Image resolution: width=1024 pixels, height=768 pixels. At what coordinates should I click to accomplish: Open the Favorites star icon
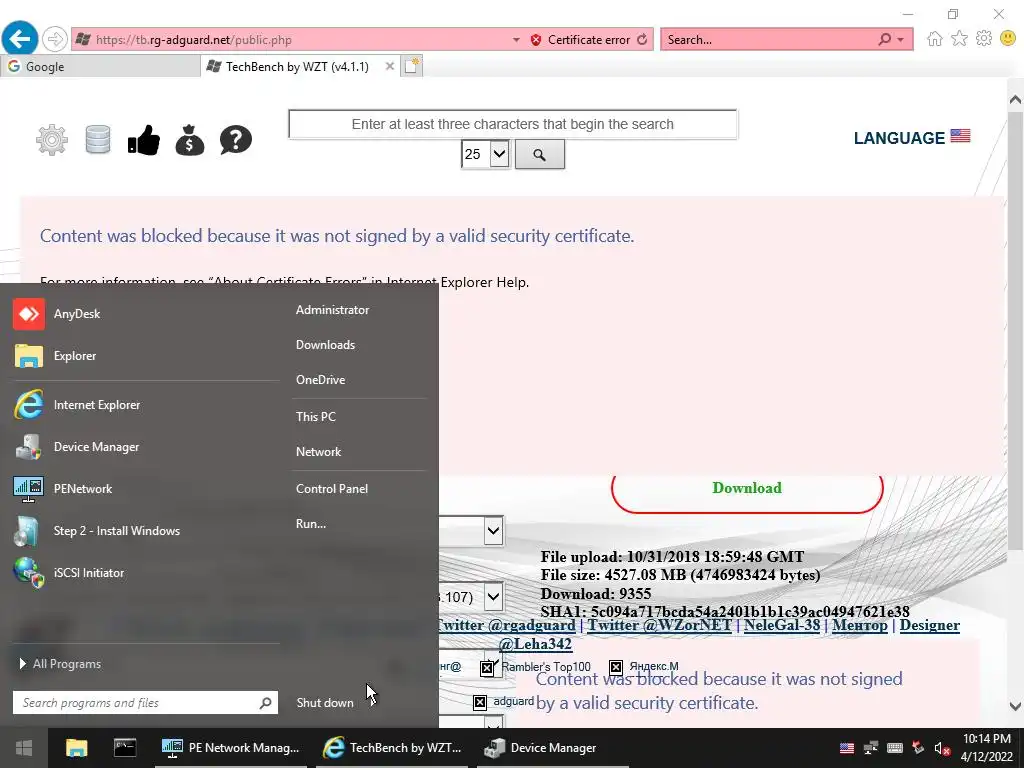(x=959, y=39)
